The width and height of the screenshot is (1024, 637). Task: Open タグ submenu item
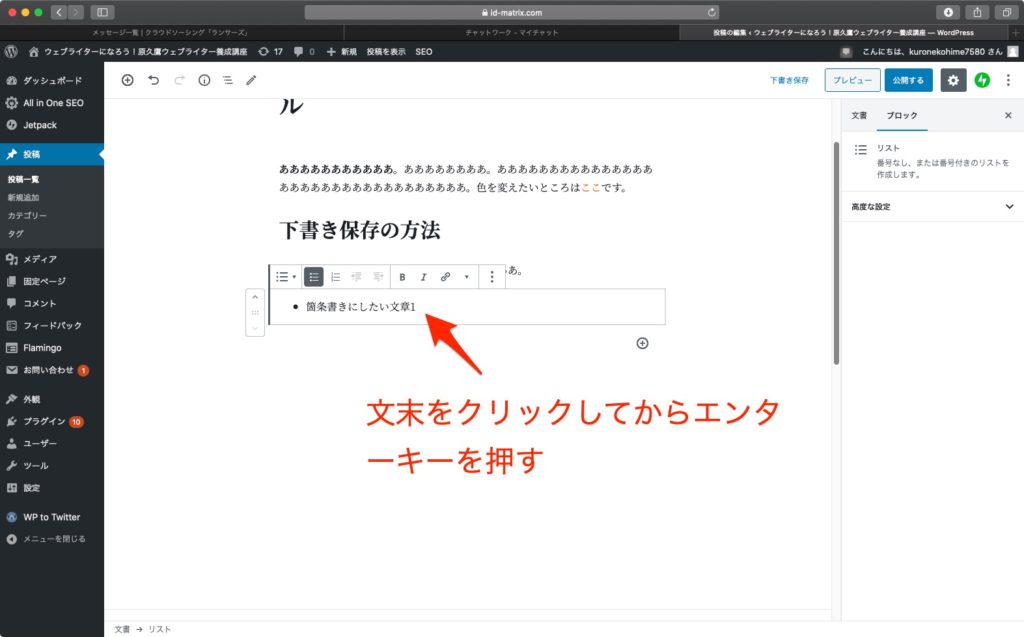pos(16,234)
